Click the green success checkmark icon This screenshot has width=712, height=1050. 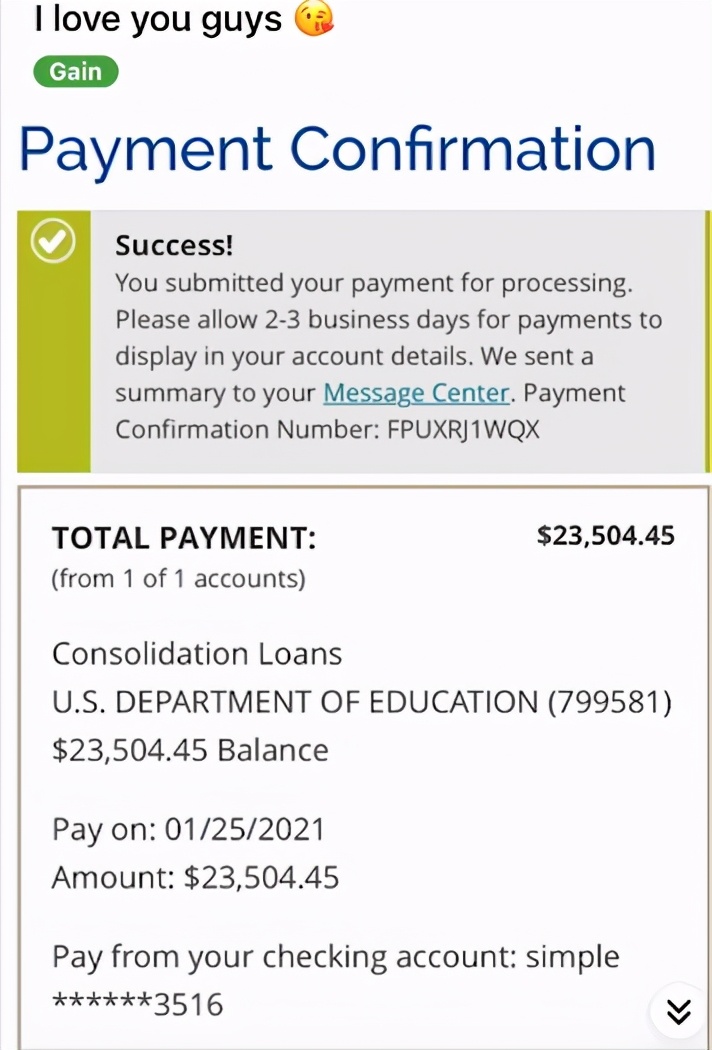point(53,242)
